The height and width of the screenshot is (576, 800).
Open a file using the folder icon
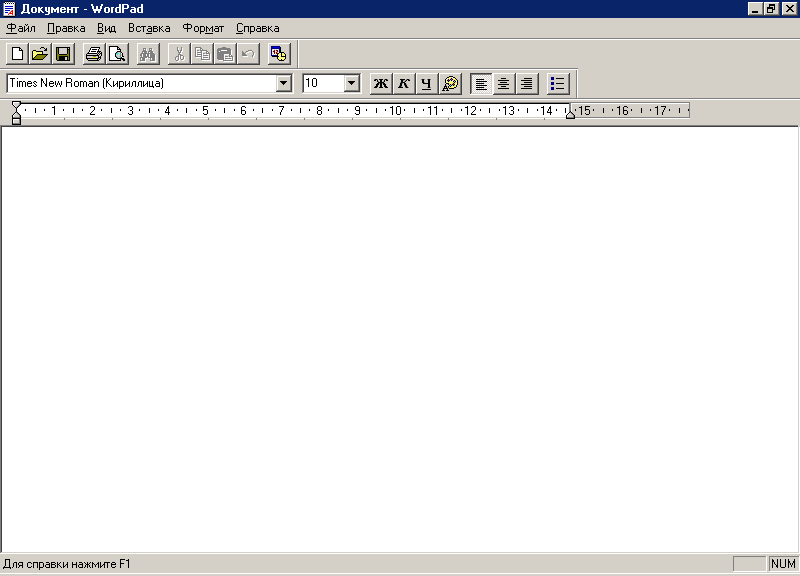[40, 54]
